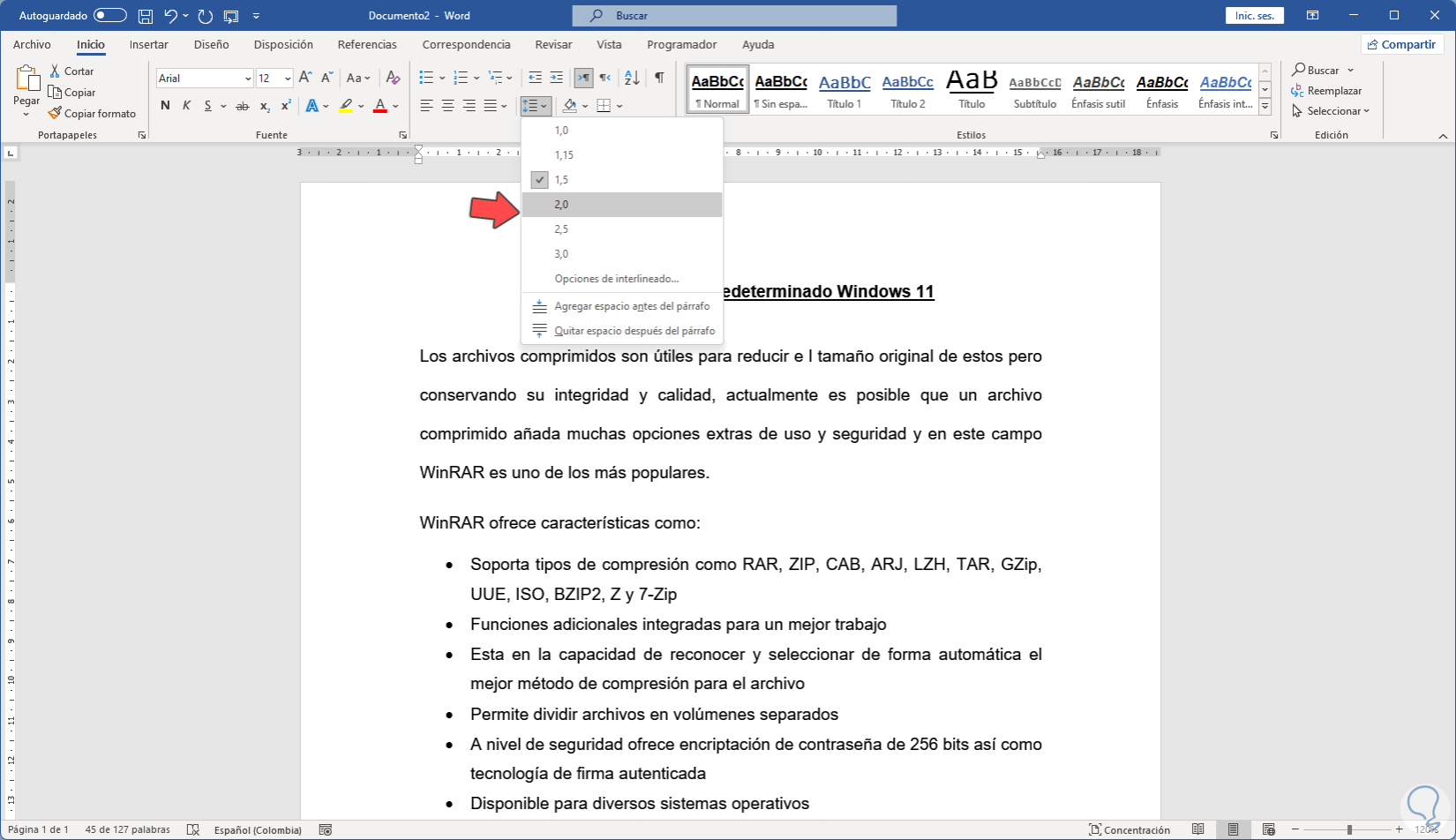Center the paragraph text
This screenshot has width=1456, height=840.
coord(447,106)
